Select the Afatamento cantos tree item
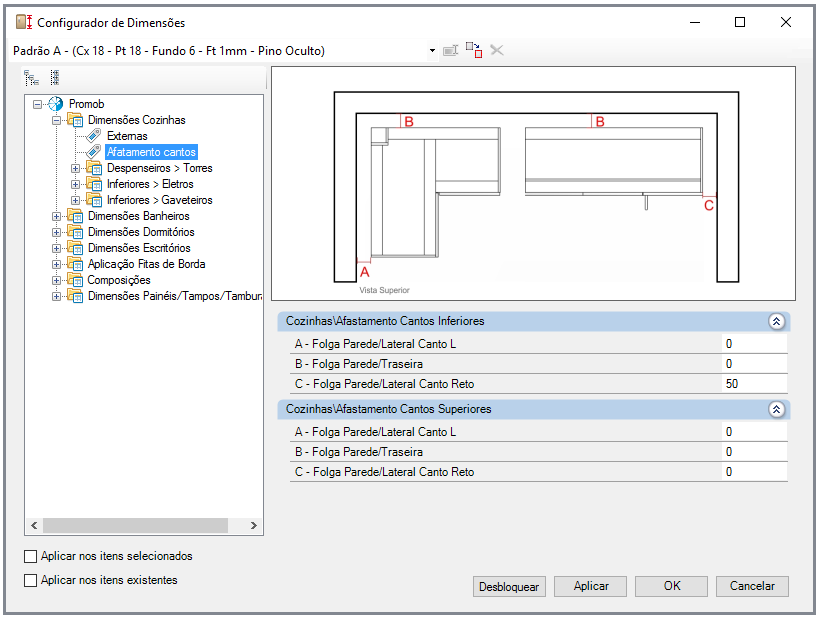Image resolution: width=819 pixels, height=620 pixels. pos(151,152)
